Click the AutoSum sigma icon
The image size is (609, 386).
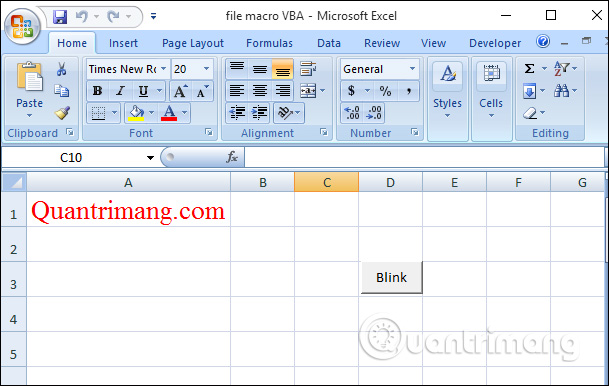(x=529, y=69)
